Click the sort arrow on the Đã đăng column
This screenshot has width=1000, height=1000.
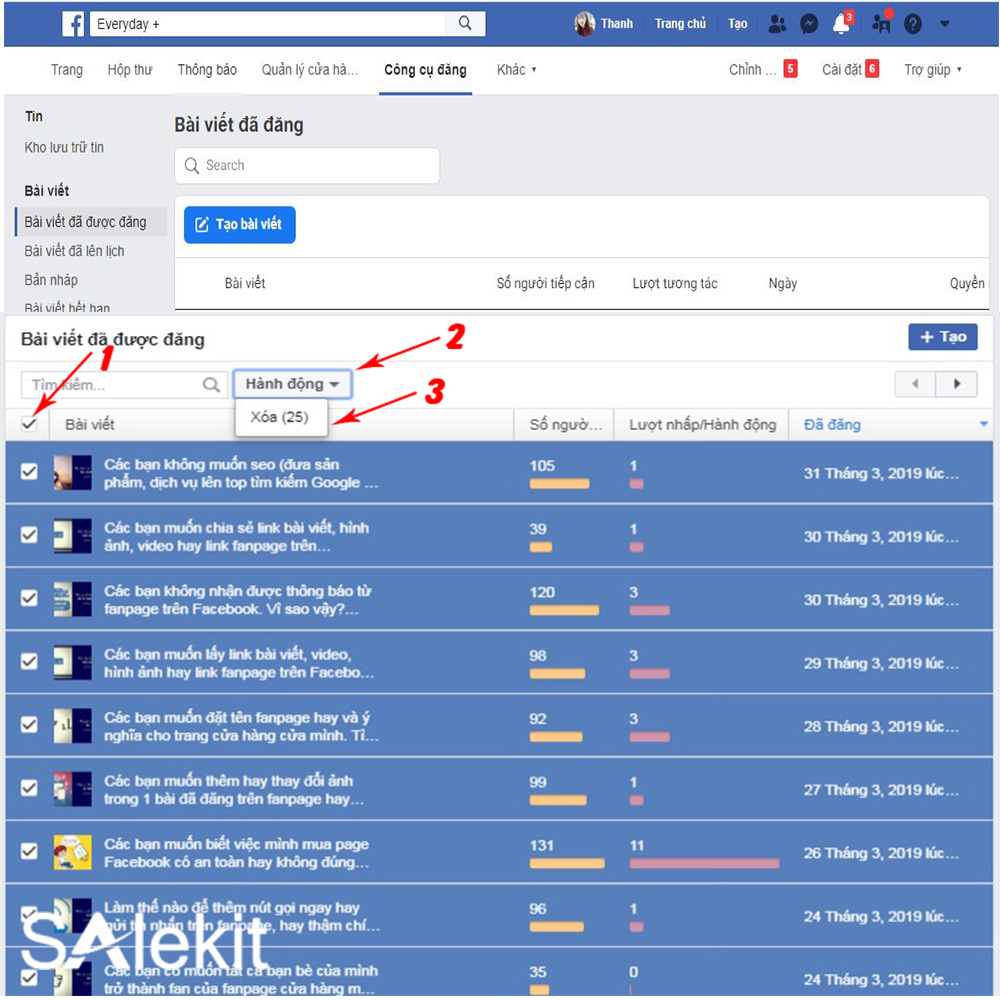click(986, 424)
